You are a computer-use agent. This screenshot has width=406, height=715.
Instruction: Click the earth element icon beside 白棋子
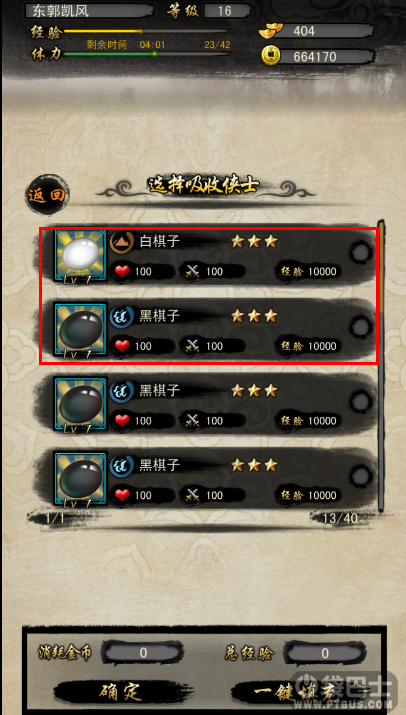(x=121, y=242)
